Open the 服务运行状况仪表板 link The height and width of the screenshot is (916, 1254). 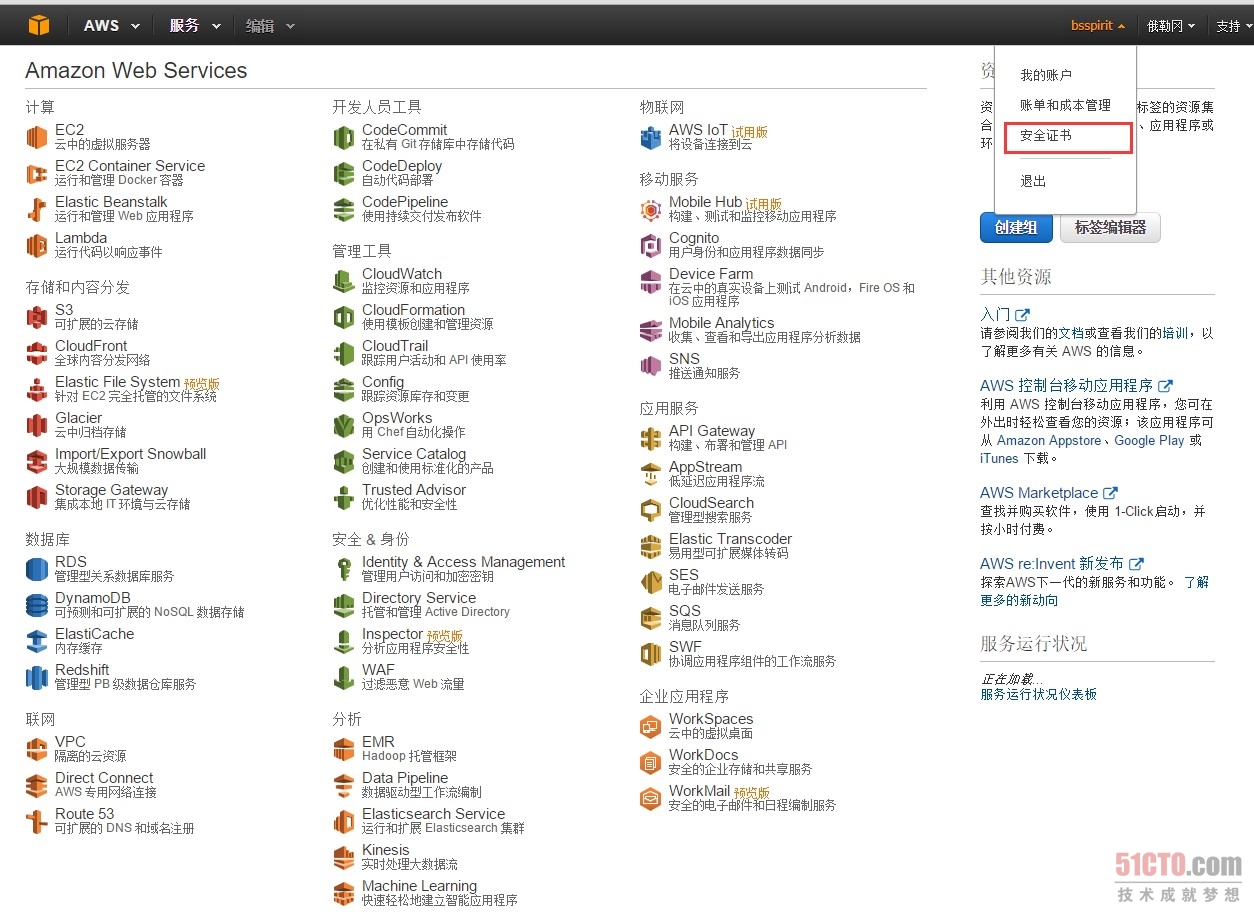1038,694
